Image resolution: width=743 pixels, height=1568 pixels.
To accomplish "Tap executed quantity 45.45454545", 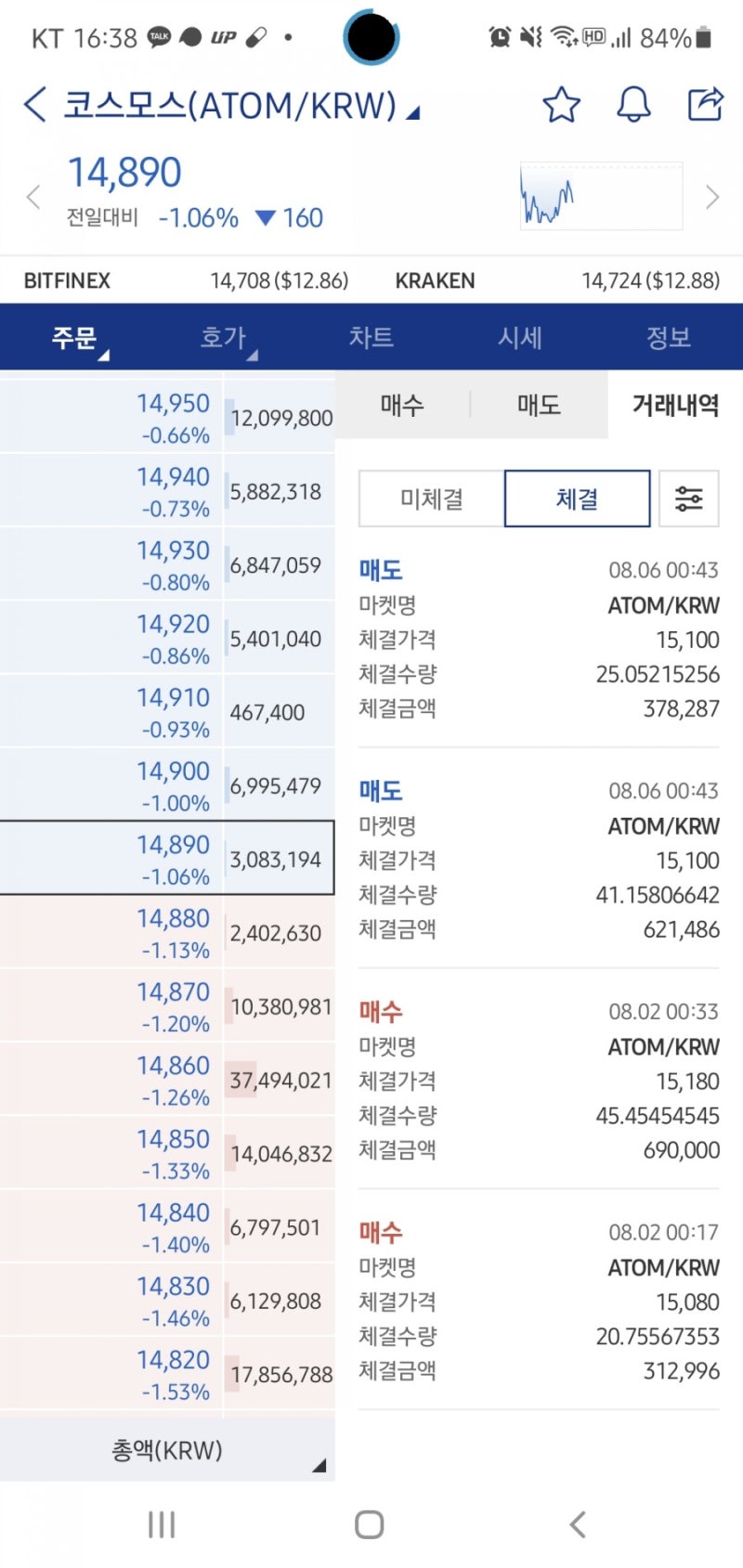I will click(658, 1115).
